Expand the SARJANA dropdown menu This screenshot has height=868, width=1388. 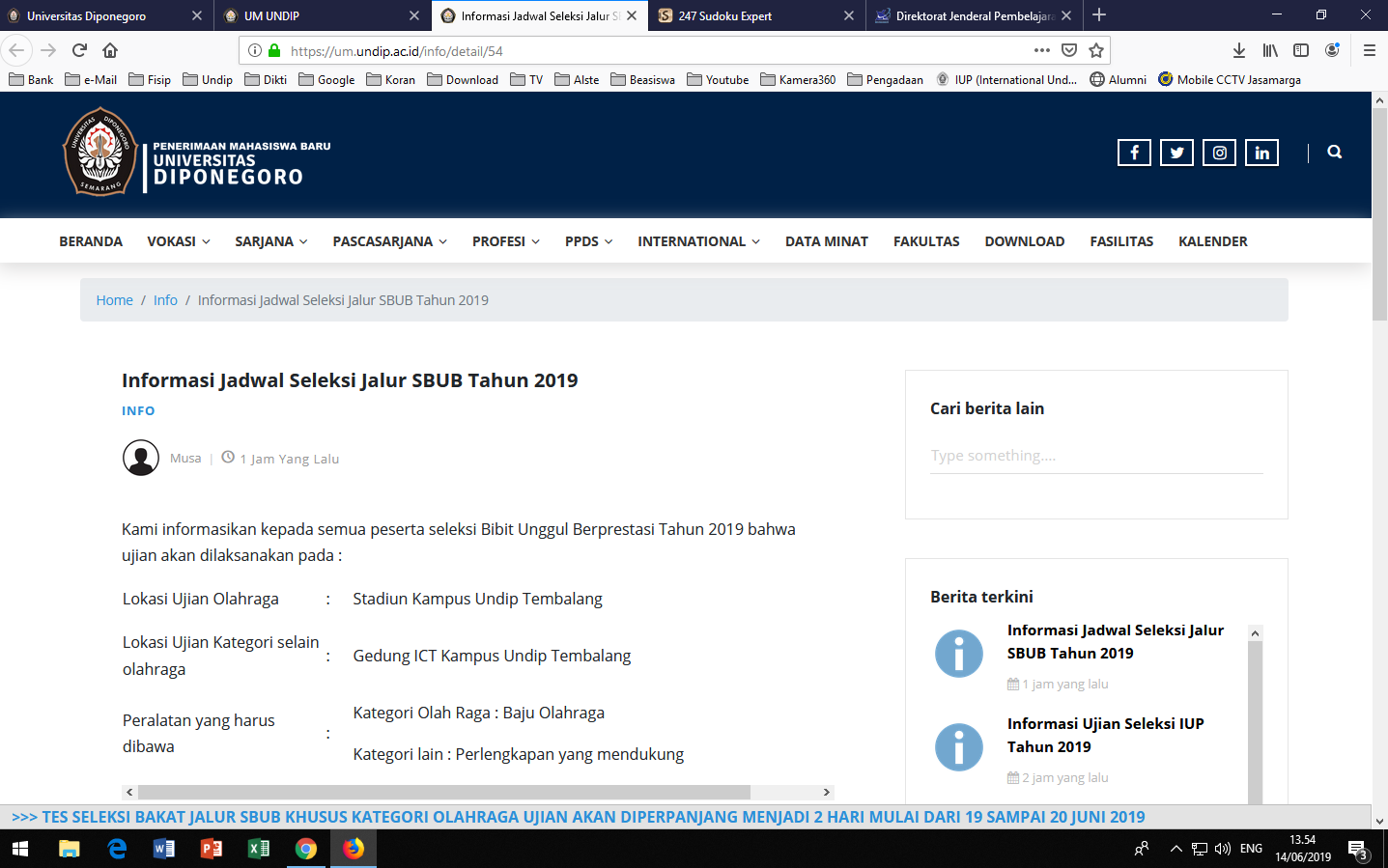[x=270, y=241]
